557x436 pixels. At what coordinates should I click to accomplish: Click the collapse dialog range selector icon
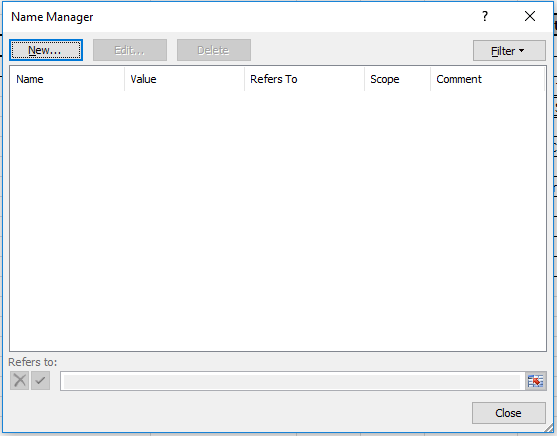pyautogui.click(x=535, y=381)
